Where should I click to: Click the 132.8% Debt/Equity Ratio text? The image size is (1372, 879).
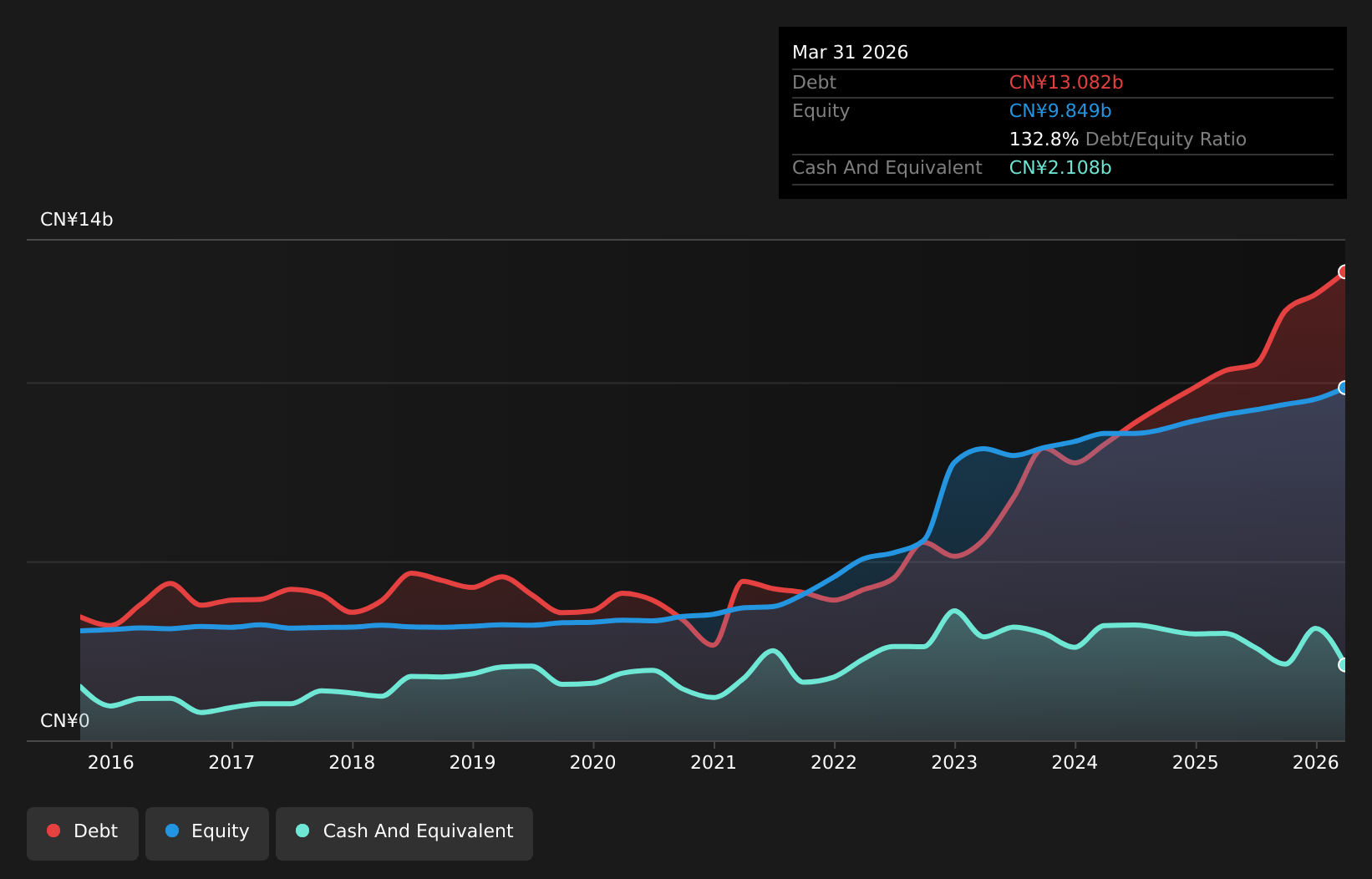pos(1128,140)
